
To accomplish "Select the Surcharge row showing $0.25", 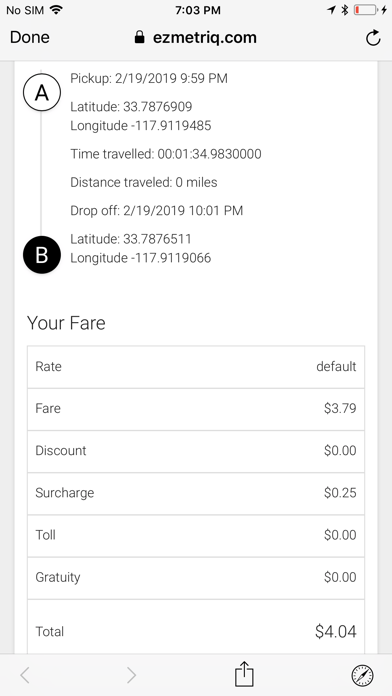I will pos(196,493).
